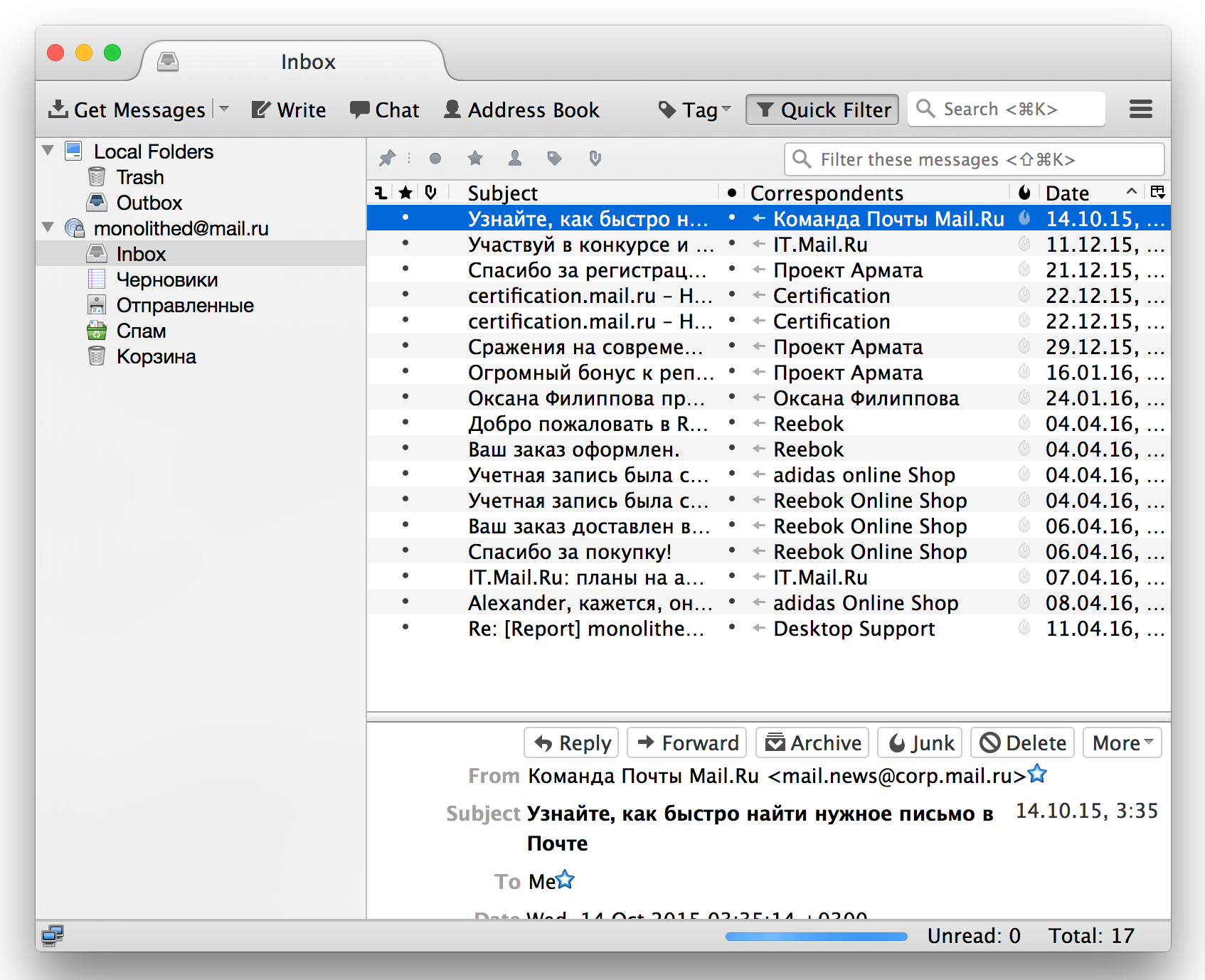1205x980 pixels.
Task: Click the Filter these messages field
Action: click(x=975, y=159)
